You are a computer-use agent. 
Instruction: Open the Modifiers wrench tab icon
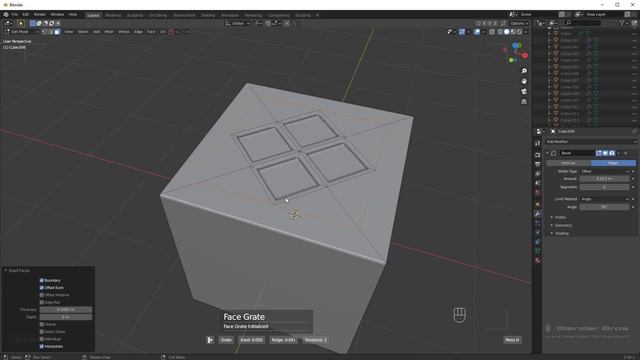tap(538, 213)
